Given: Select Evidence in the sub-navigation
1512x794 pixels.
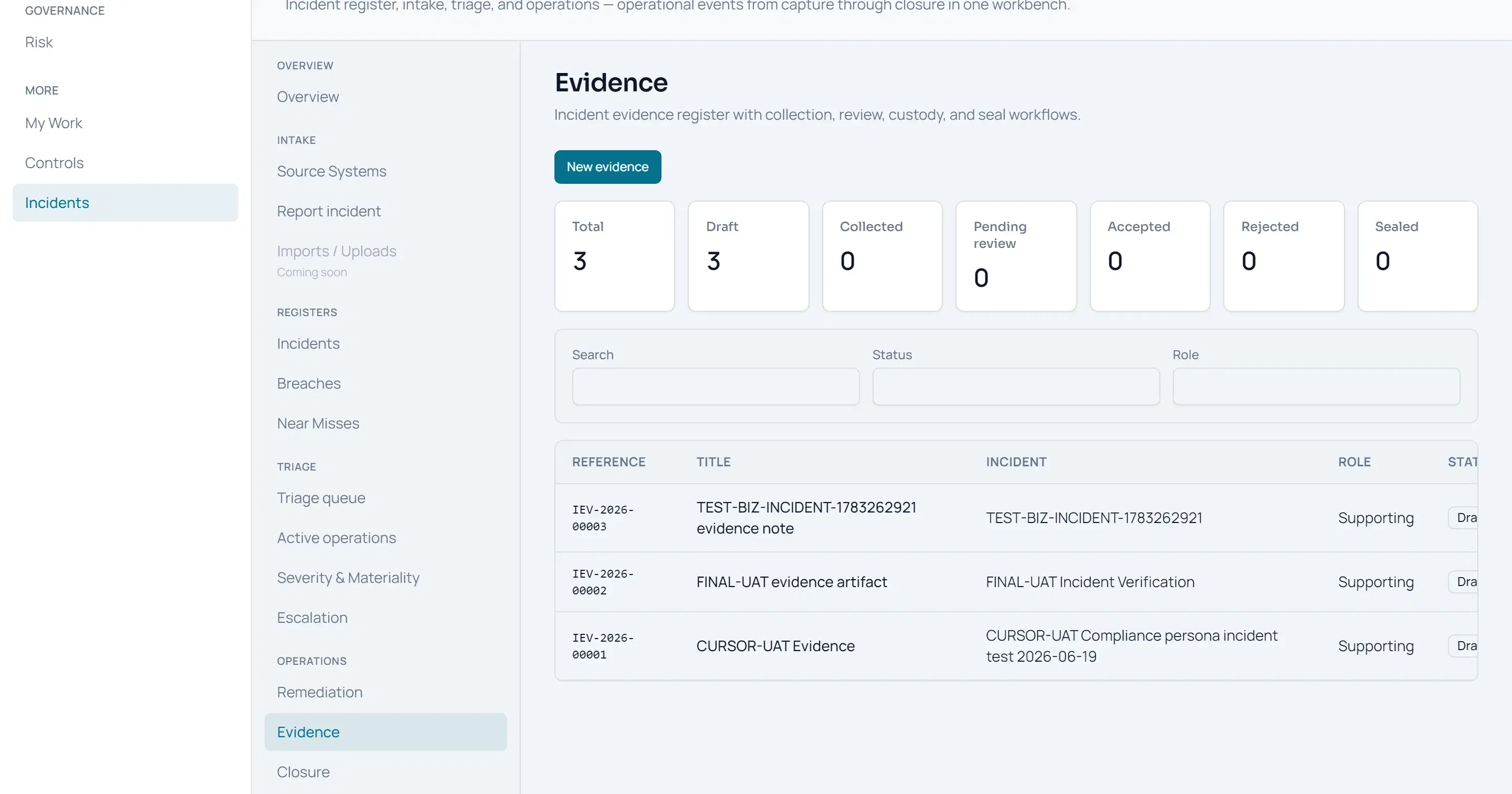Looking at the screenshot, I should [386, 732].
